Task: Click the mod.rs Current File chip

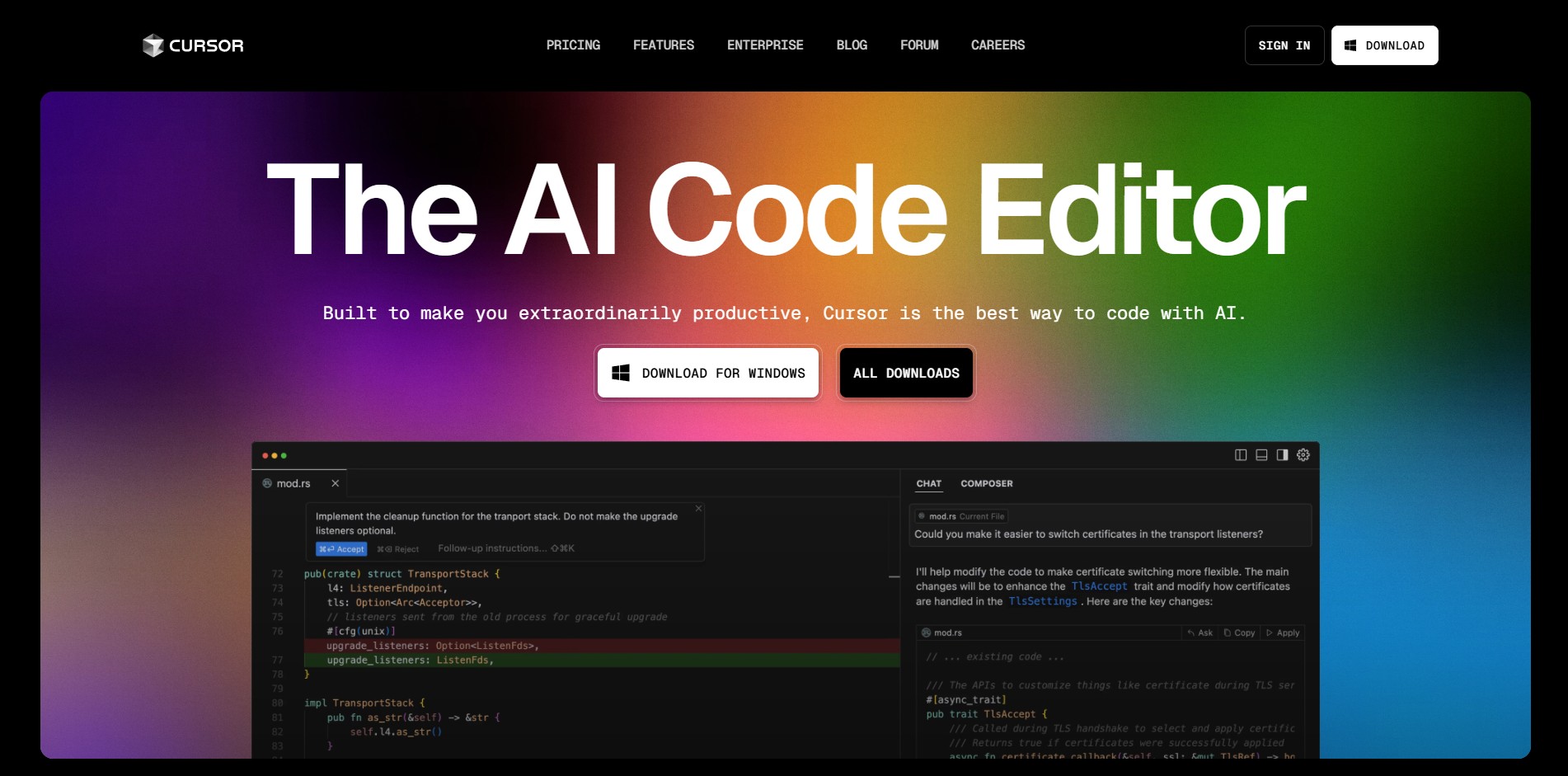Action: coord(961,516)
